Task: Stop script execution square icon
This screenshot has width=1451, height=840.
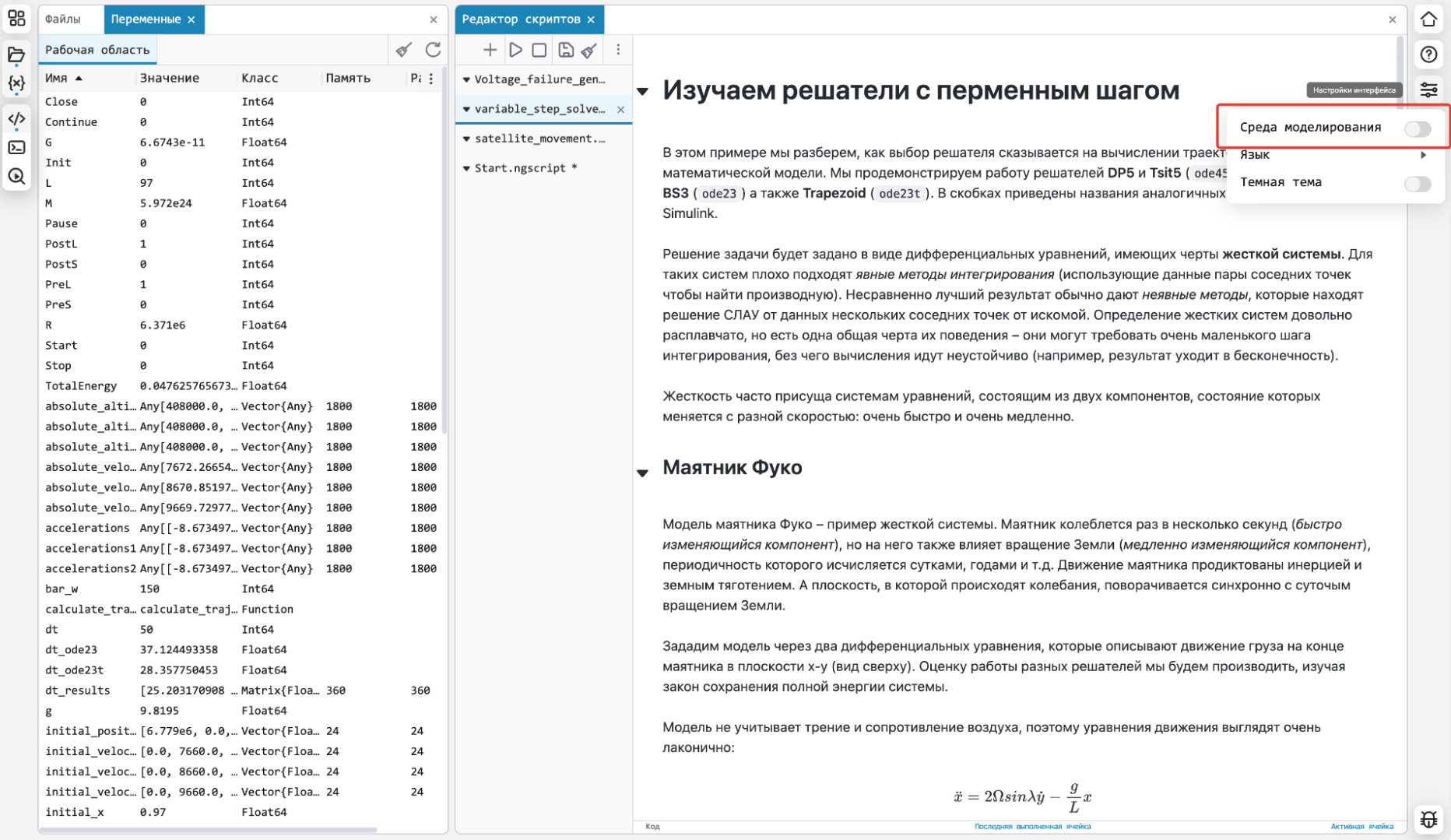Action: tap(539, 50)
